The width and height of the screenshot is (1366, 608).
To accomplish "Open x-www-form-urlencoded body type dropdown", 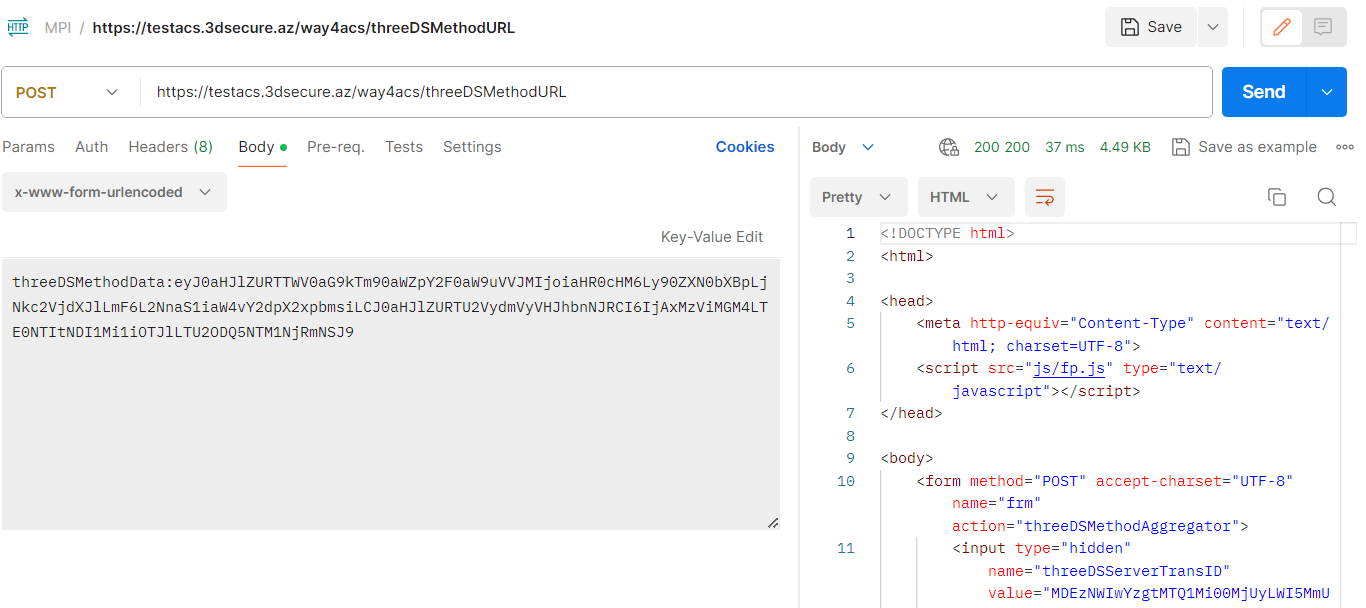I will pos(114,192).
